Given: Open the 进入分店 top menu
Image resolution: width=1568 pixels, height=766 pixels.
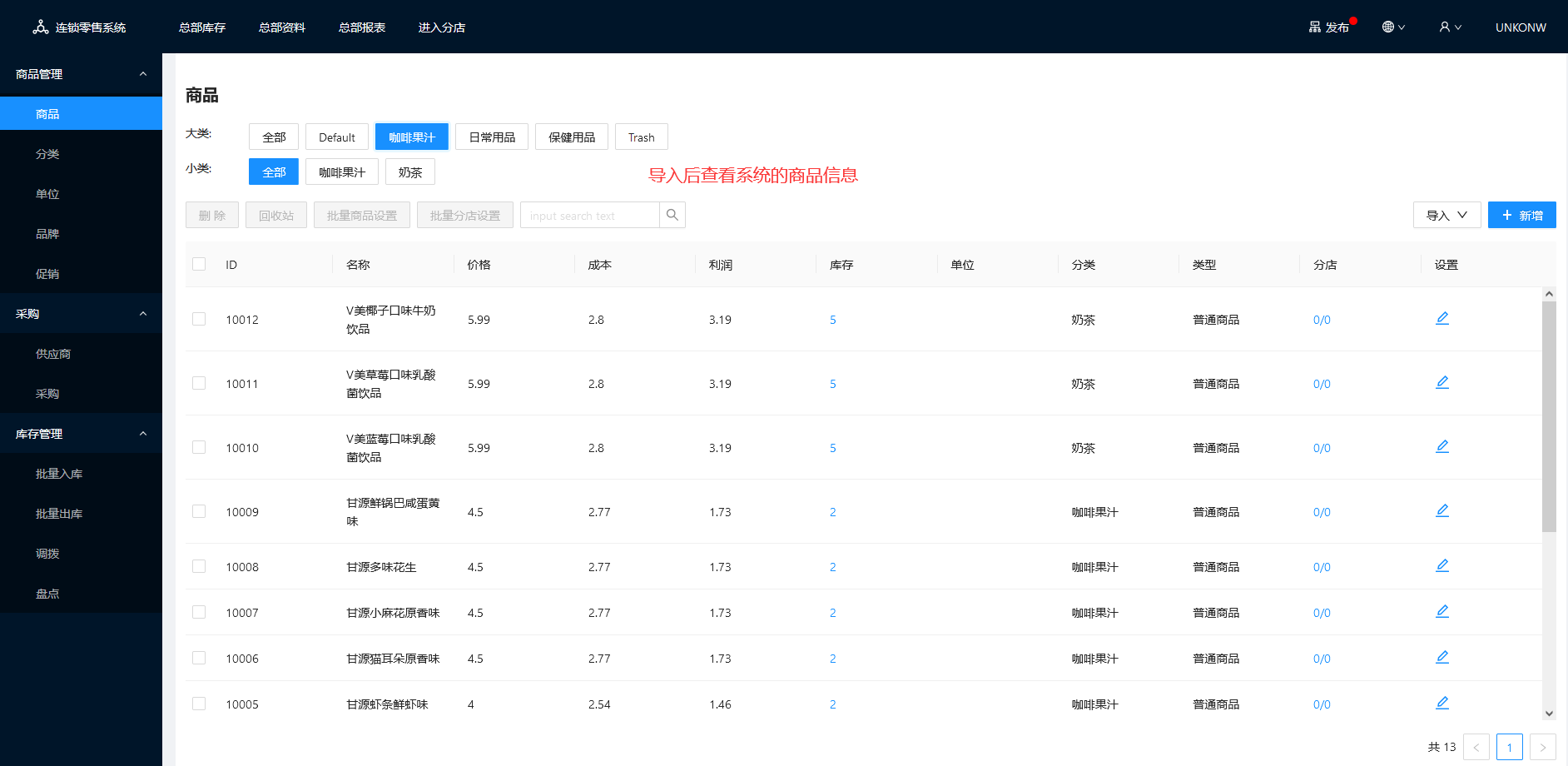Looking at the screenshot, I should [442, 27].
